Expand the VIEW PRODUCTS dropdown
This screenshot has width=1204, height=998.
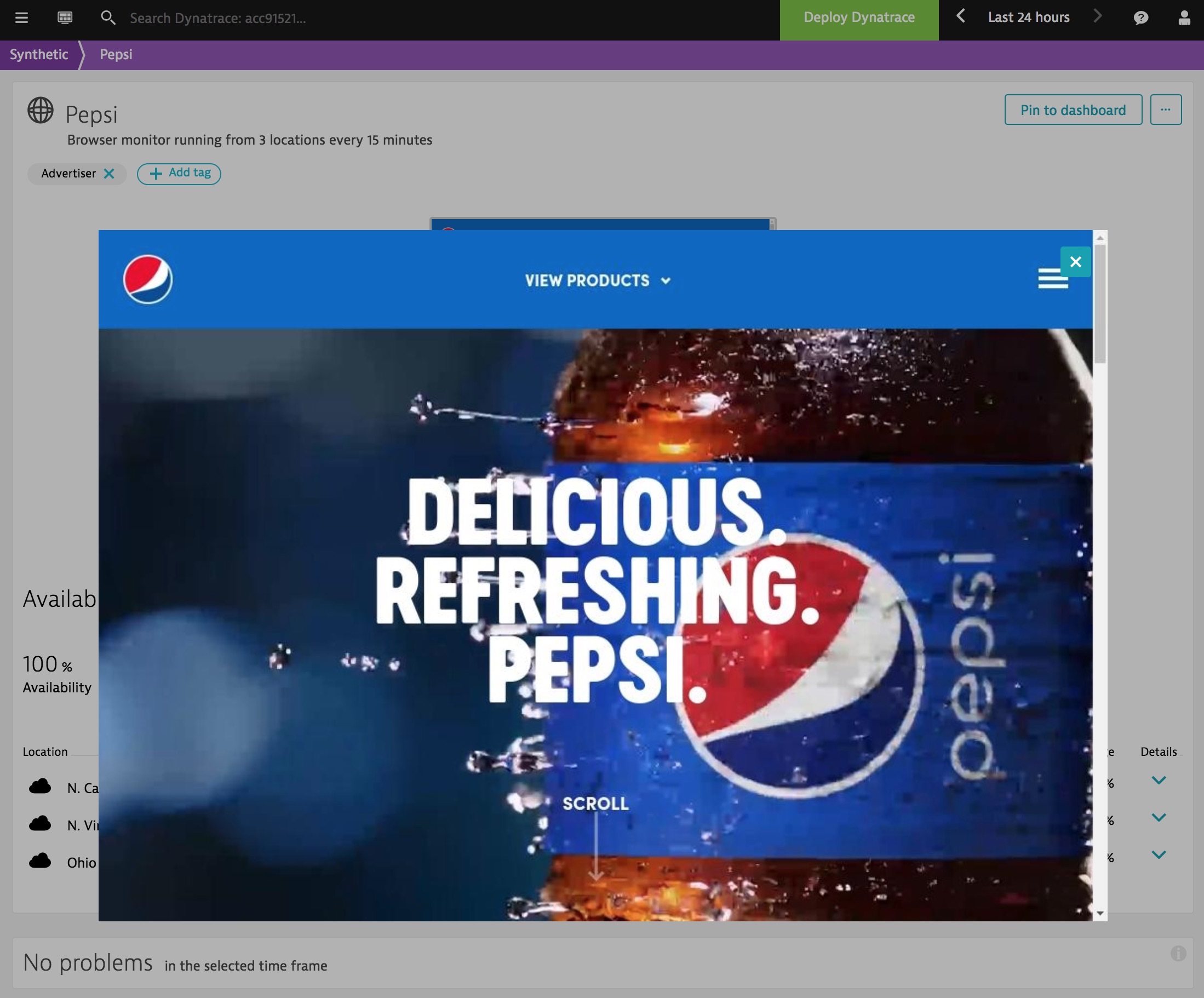click(598, 280)
